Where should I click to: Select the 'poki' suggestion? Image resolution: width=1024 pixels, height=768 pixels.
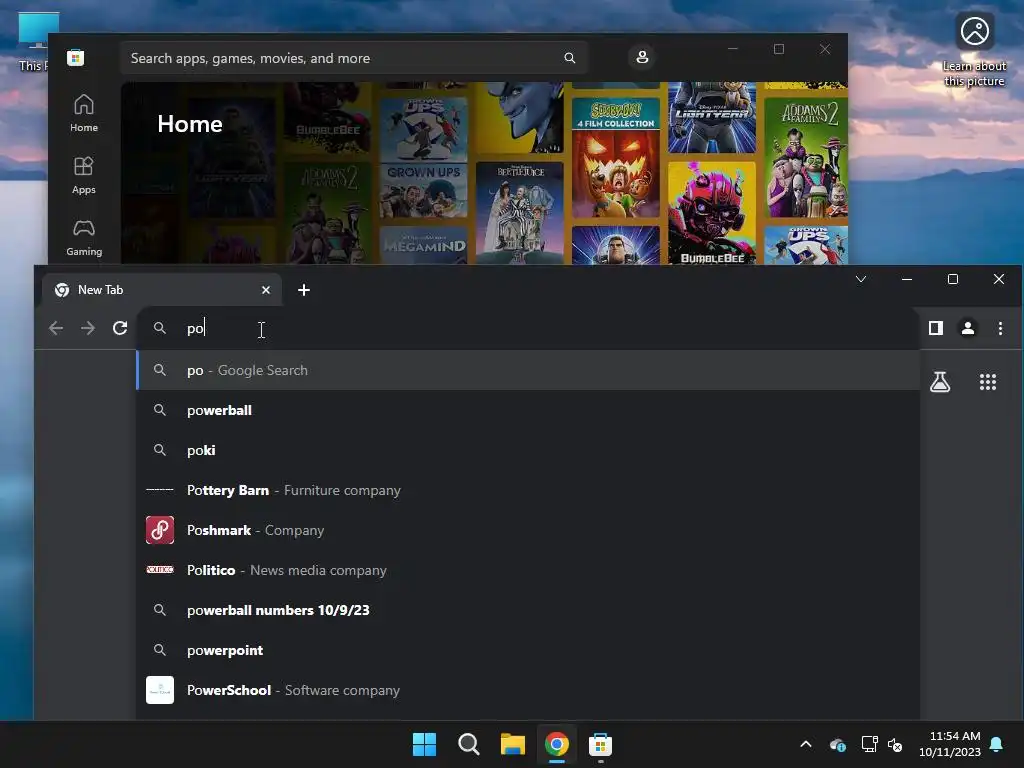pyautogui.click(x=528, y=450)
